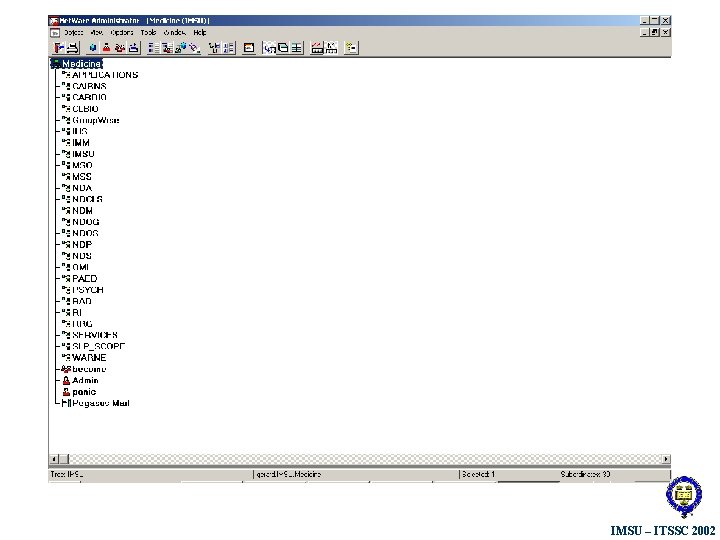Select the IMM container
Screen dimensions: 720x540
point(81,143)
